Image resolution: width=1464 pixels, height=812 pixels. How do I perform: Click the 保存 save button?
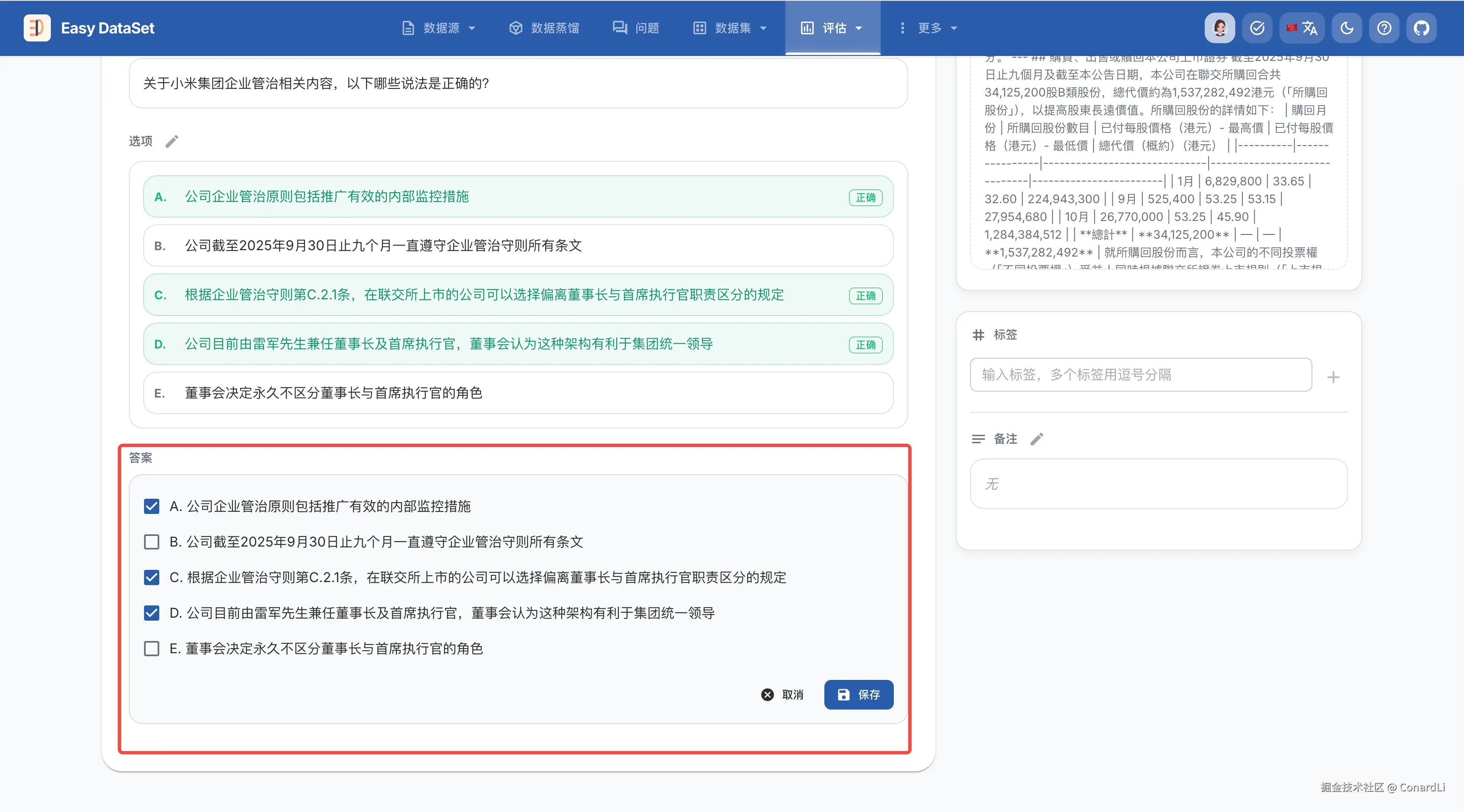[858, 694]
